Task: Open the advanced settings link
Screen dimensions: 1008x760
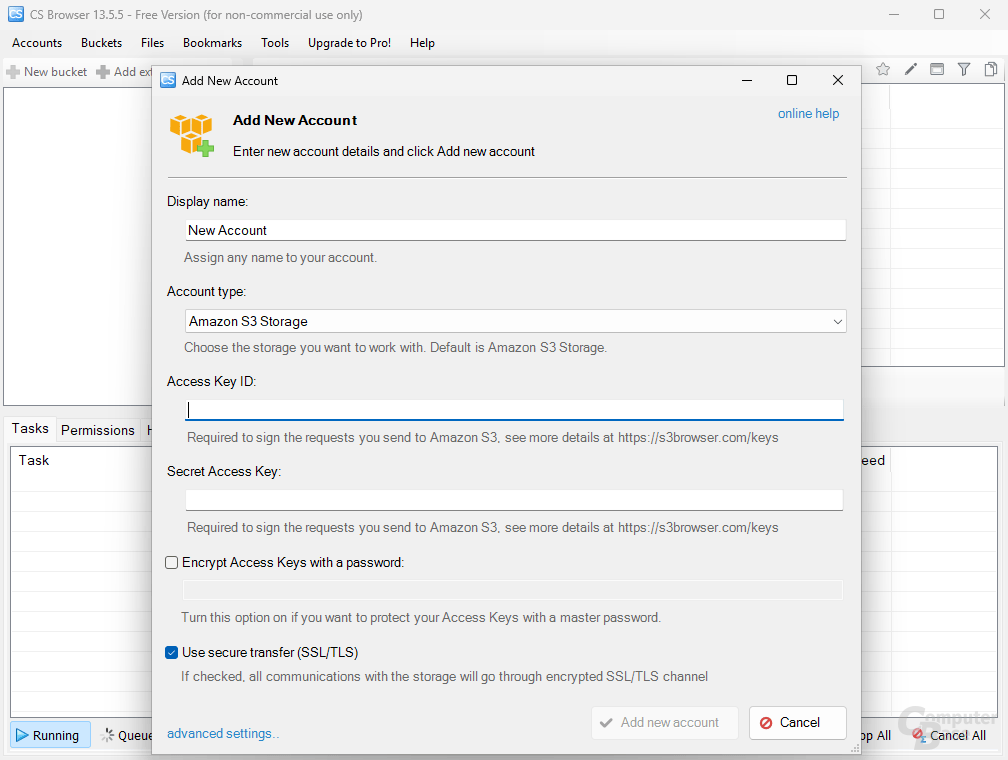Action: (x=222, y=734)
